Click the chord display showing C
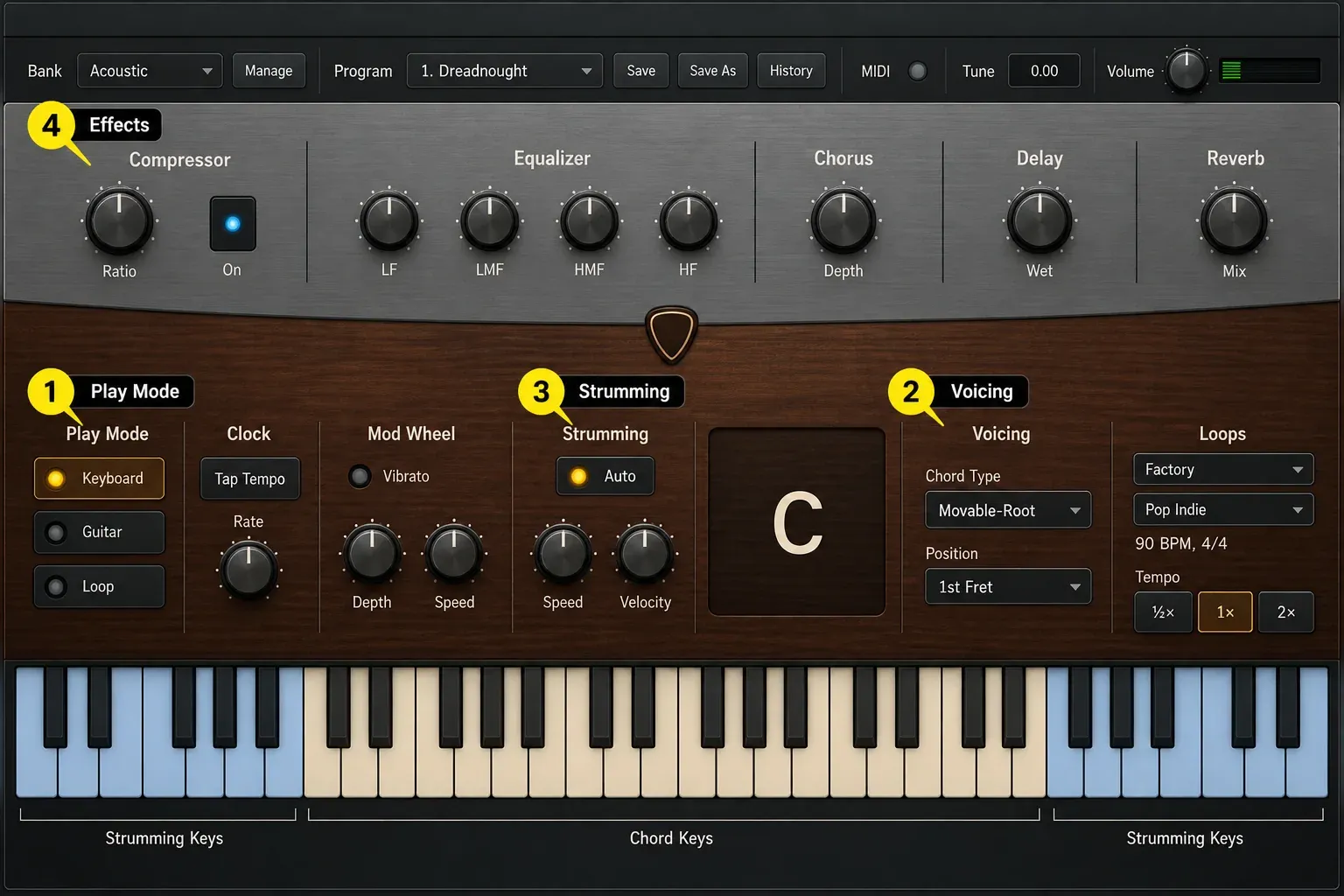Viewport: 1344px width, 896px height. 797,522
